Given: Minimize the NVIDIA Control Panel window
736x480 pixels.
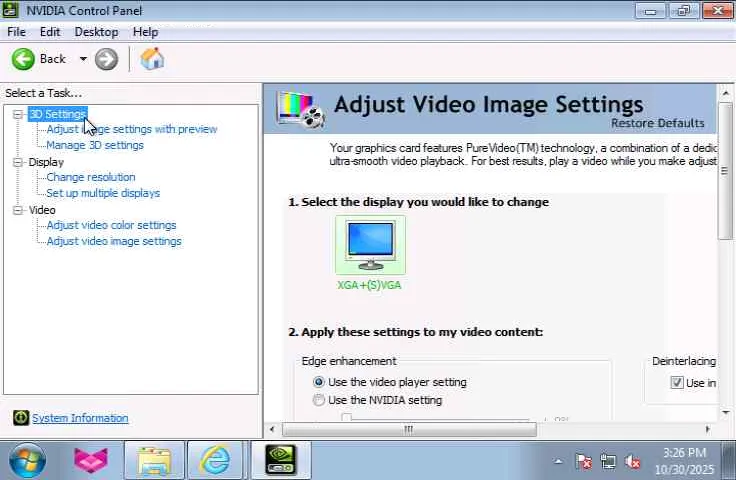Looking at the screenshot, I should pos(650,11).
